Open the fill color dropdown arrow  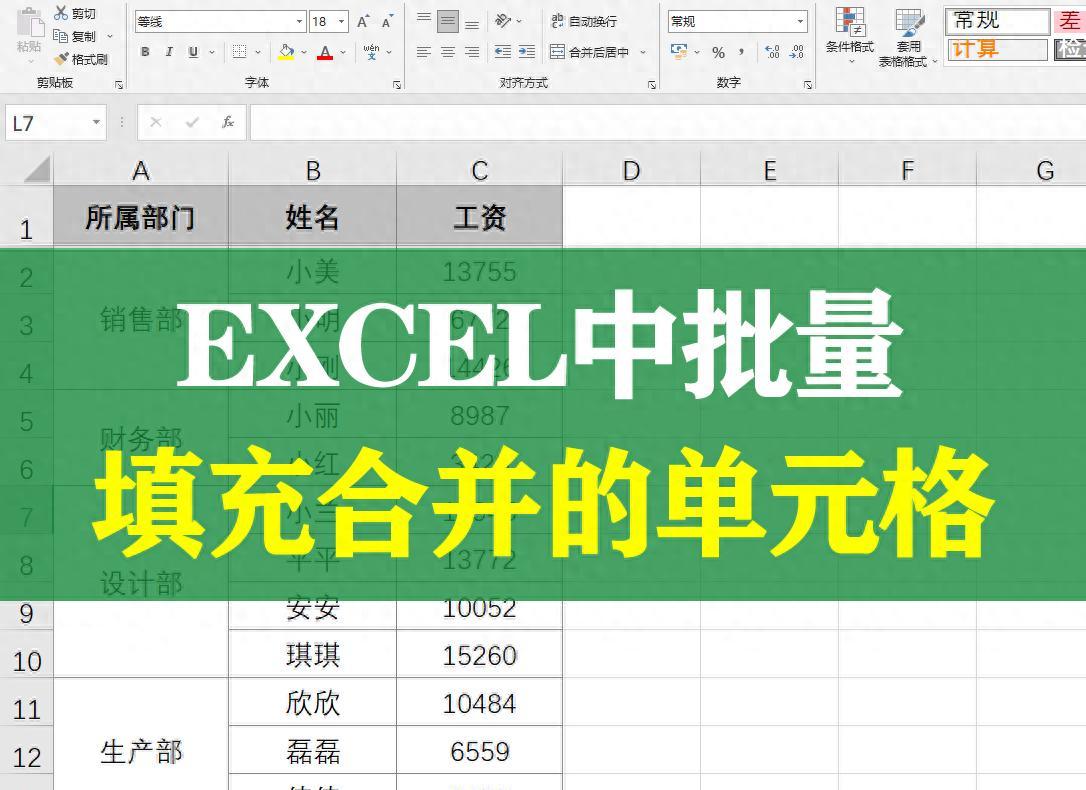click(304, 52)
